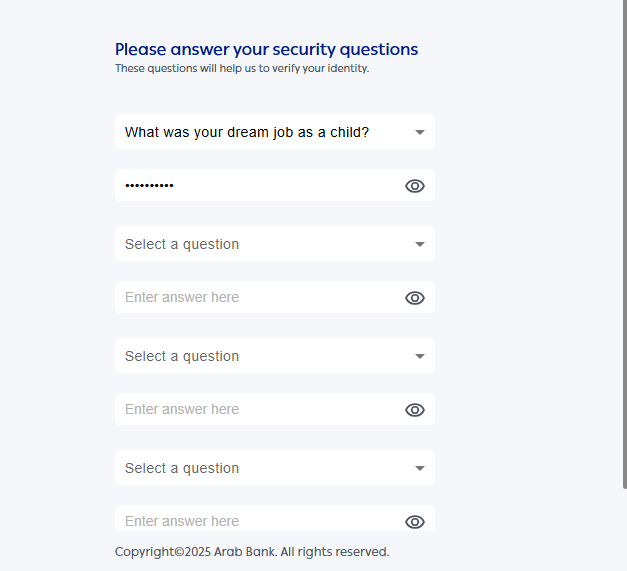
Task: Click the arrow of fourth question selector
Action: pos(420,468)
